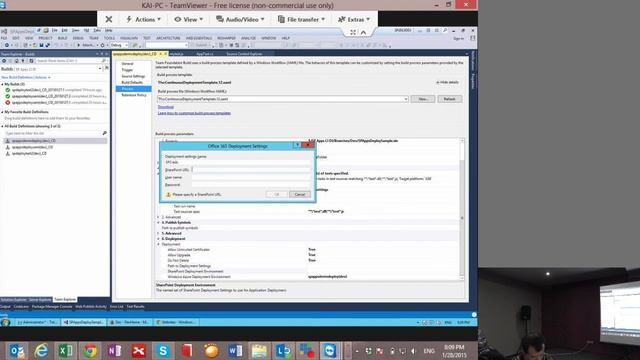The height and width of the screenshot is (360, 640).
Task: Expand the 4. Publish Symbols group
Action: (x=159, y=222)
